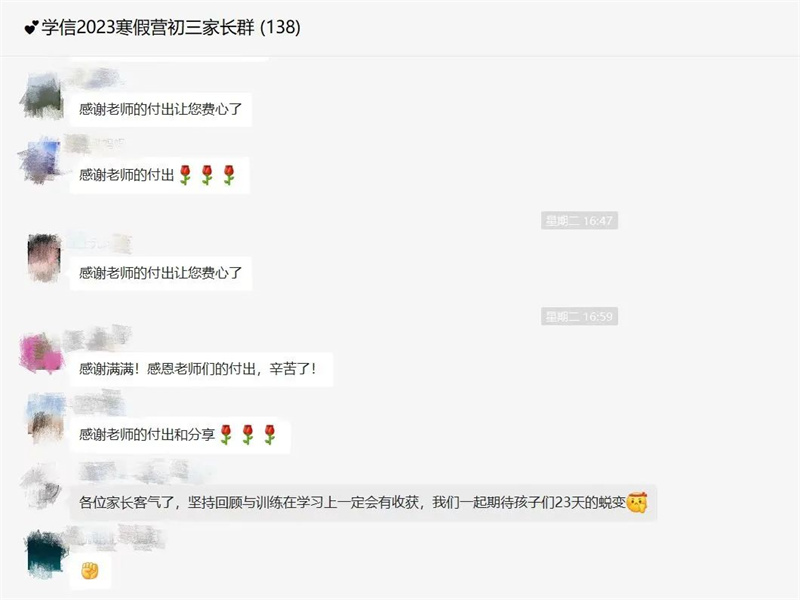This screenshot has width=800, height=600.
Task: Open the avatar next to 付出和分享 message
Action: (x=45, y=418)
